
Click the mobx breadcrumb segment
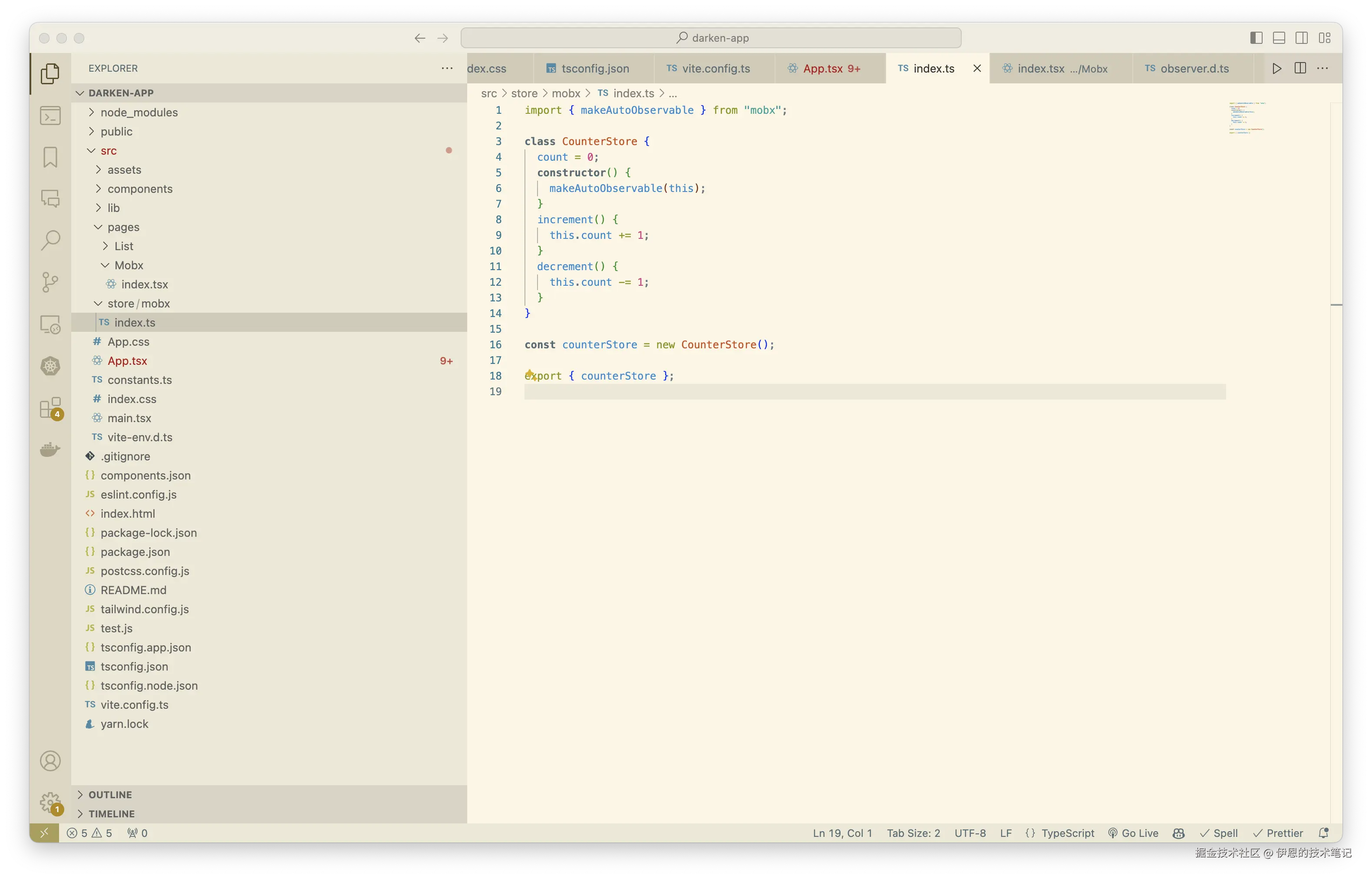[x=565, y=93]
